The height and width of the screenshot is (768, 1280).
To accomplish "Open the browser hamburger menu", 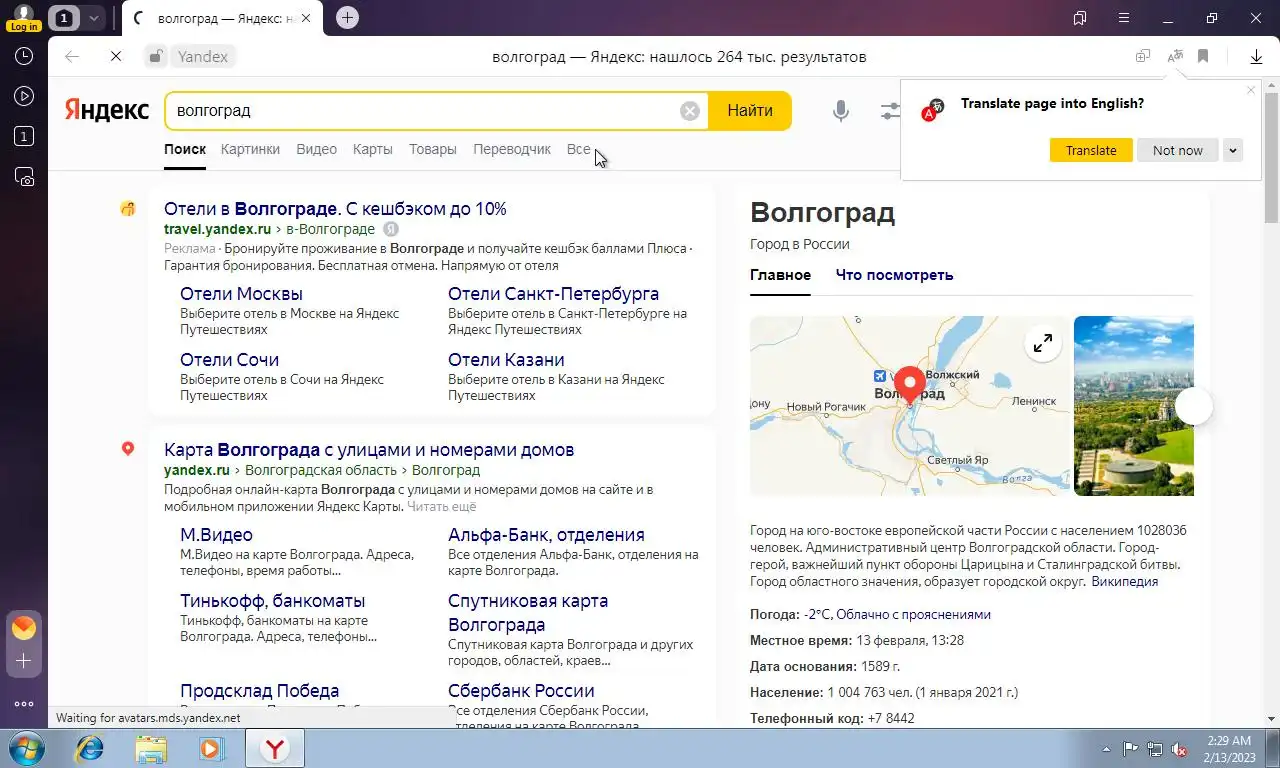I will click(x=1124, y=18).
